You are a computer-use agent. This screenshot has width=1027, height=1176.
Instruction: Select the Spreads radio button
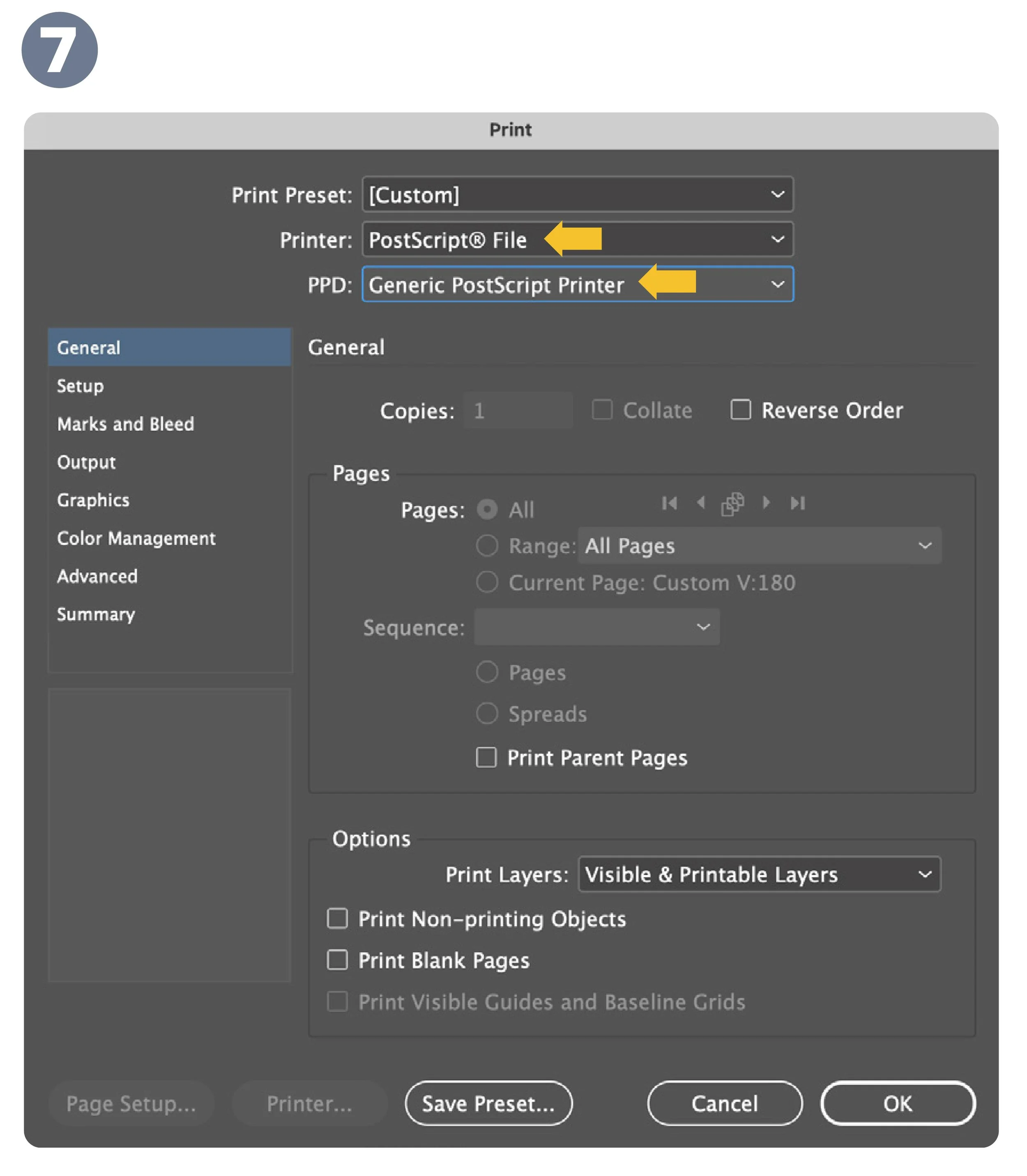487,713
